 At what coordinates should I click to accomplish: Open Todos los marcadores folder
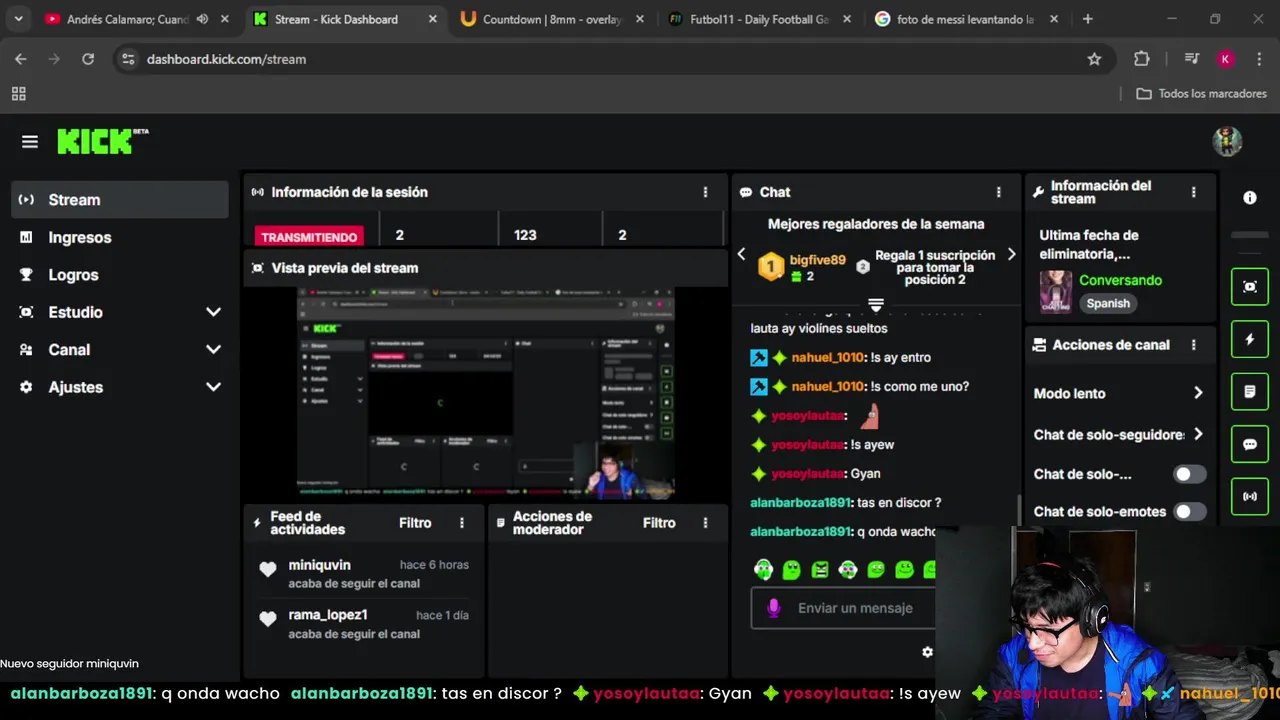click(x=1202, y=93)
